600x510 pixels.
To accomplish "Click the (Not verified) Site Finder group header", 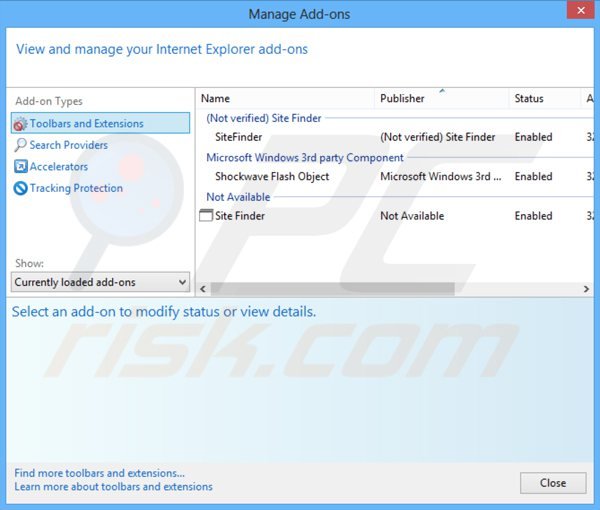I will pos(264,118).
